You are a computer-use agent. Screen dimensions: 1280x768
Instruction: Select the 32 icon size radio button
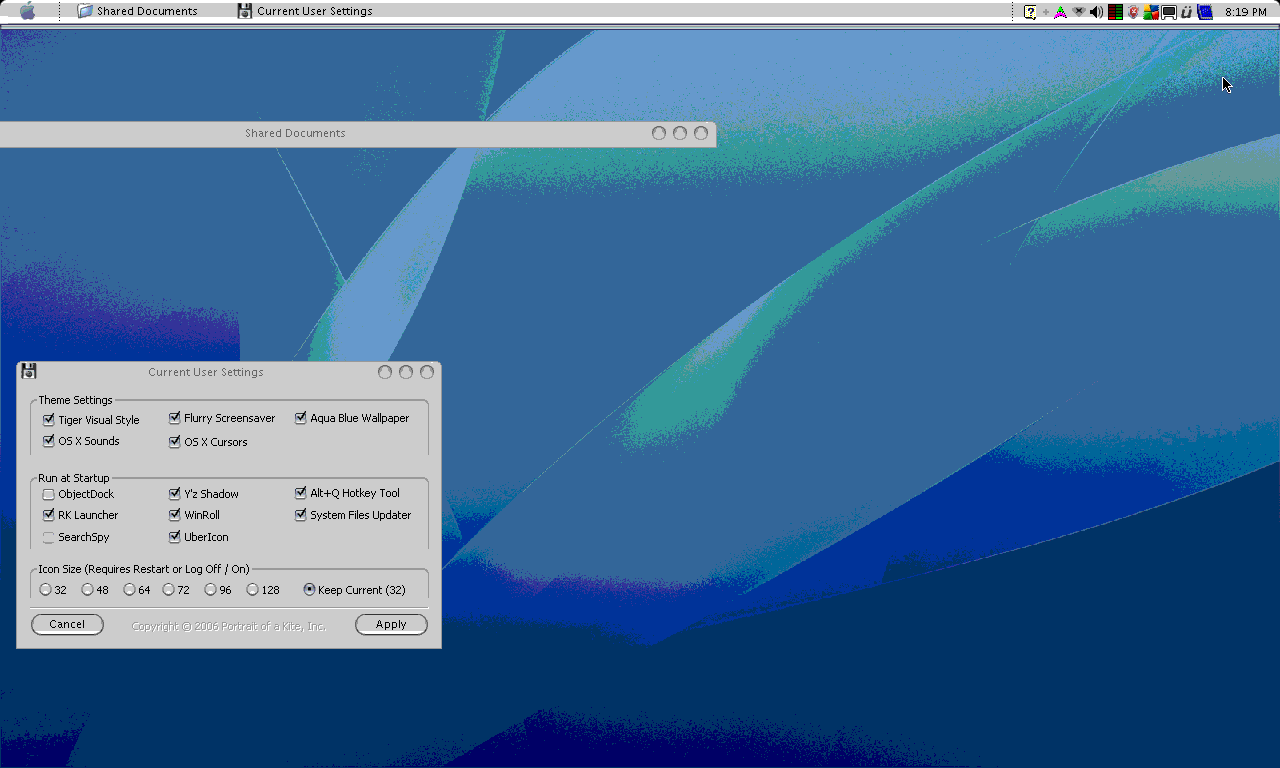coord(46,590)
